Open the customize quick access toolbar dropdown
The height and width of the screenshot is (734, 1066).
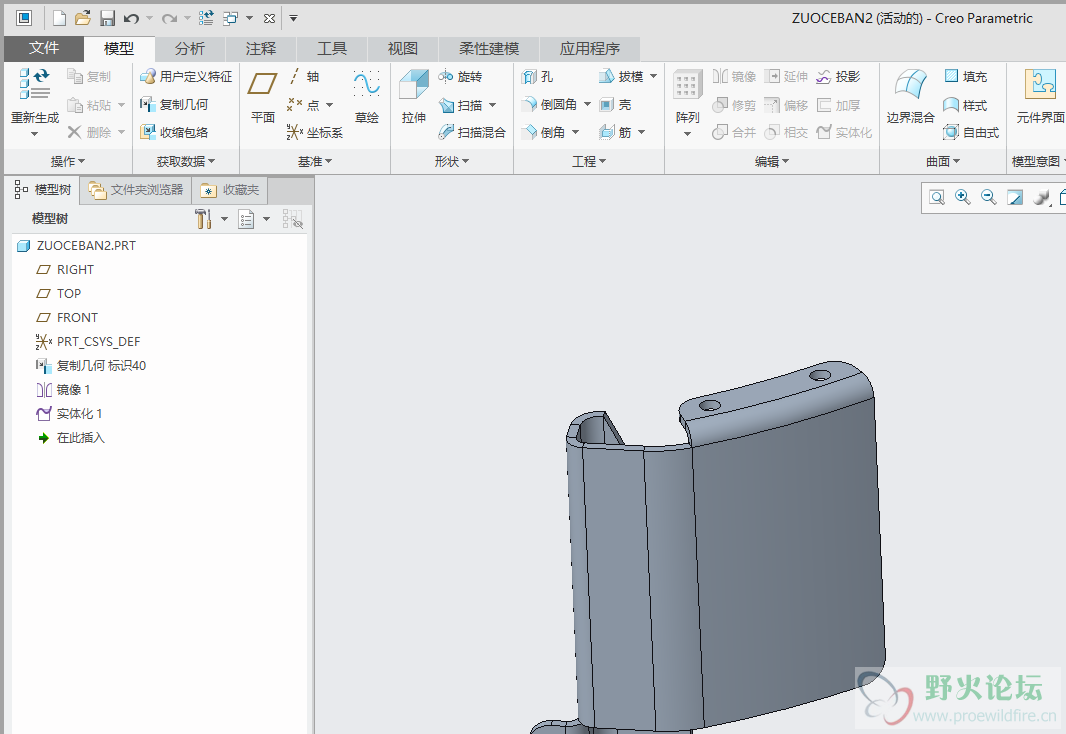tap(294, 18)
